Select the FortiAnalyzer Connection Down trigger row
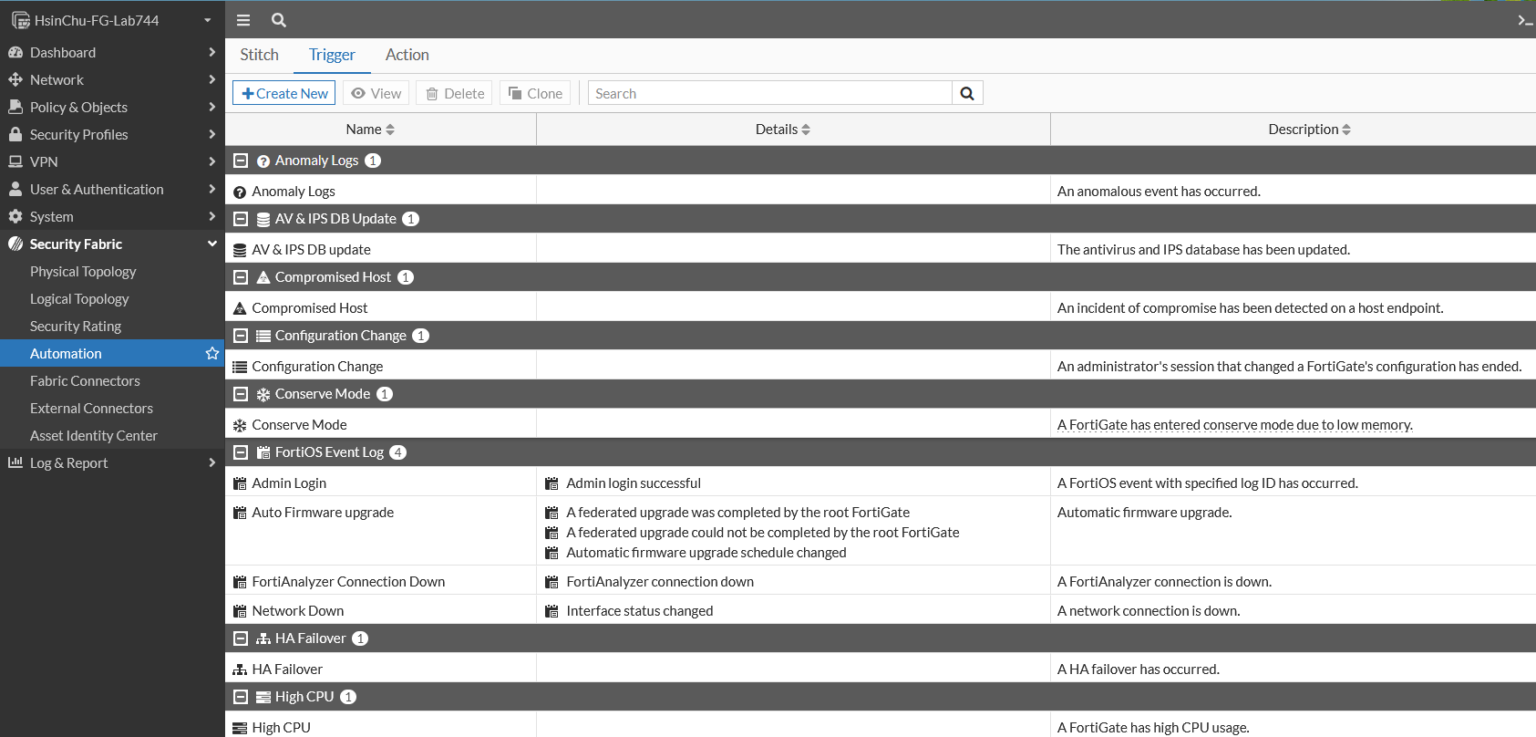This screenshot has height=737, width=1536. click(880, 581)
